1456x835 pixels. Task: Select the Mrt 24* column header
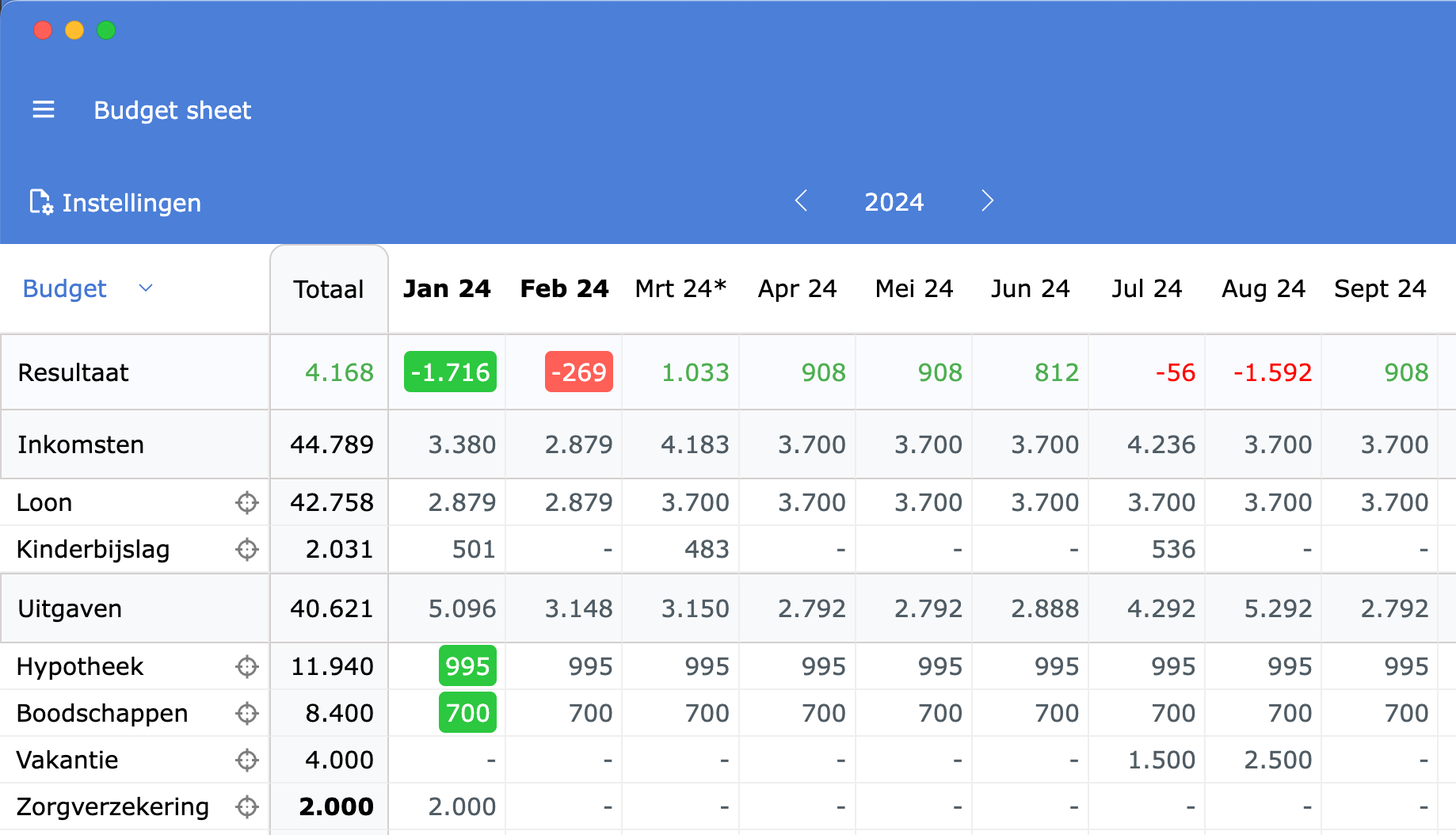(x=680, y=289)
